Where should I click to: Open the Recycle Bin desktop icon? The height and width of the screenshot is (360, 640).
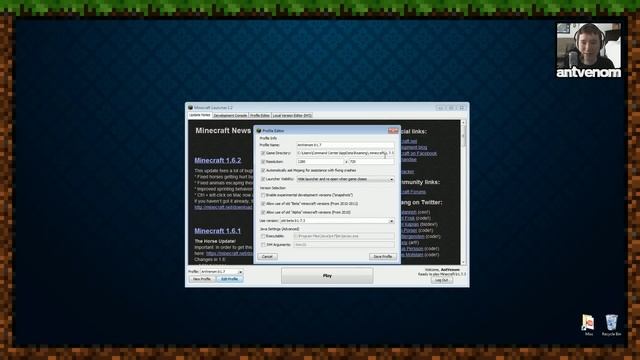click(x=611, y=325)
